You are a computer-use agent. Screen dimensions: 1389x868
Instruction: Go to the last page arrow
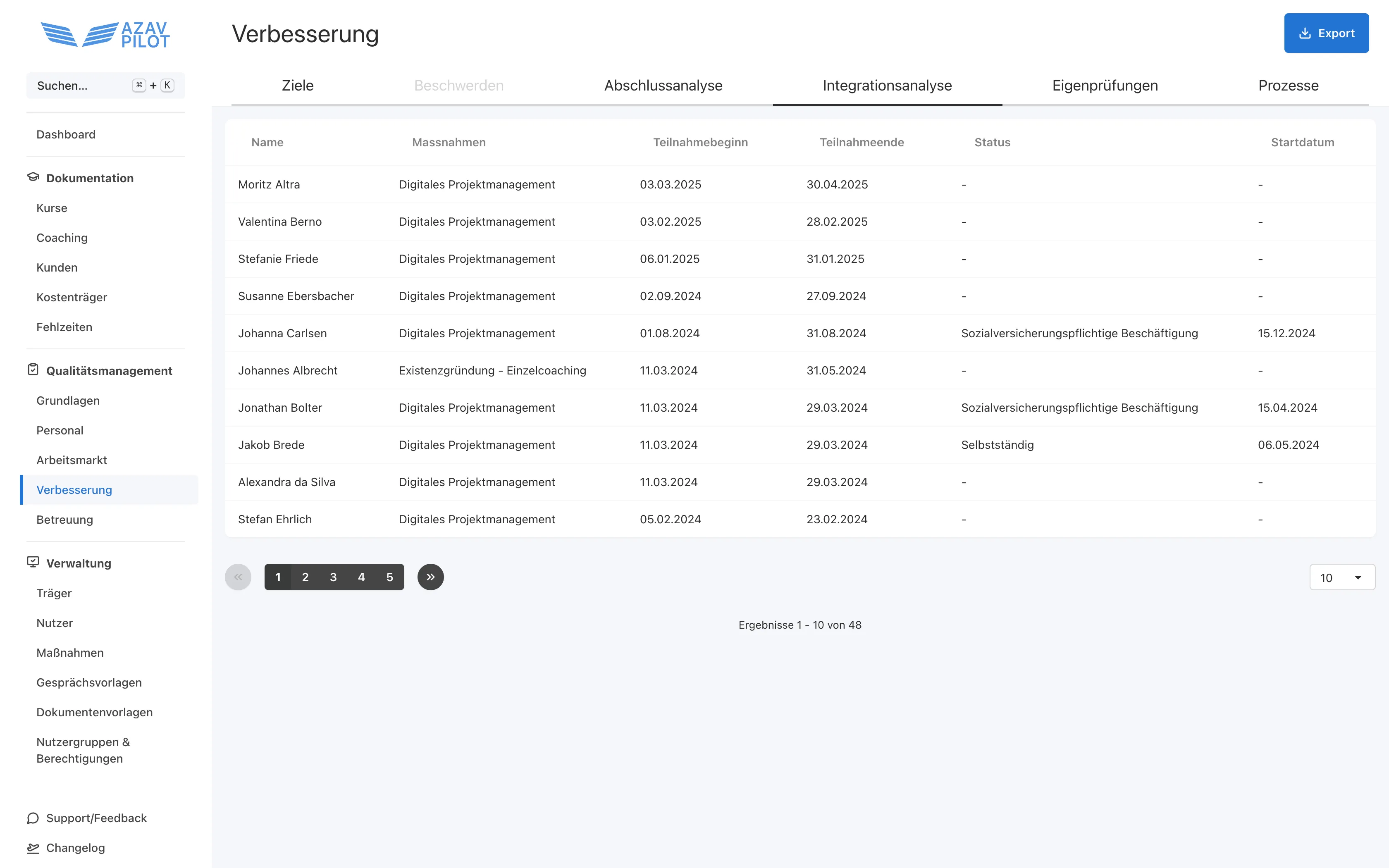(430, 577)
